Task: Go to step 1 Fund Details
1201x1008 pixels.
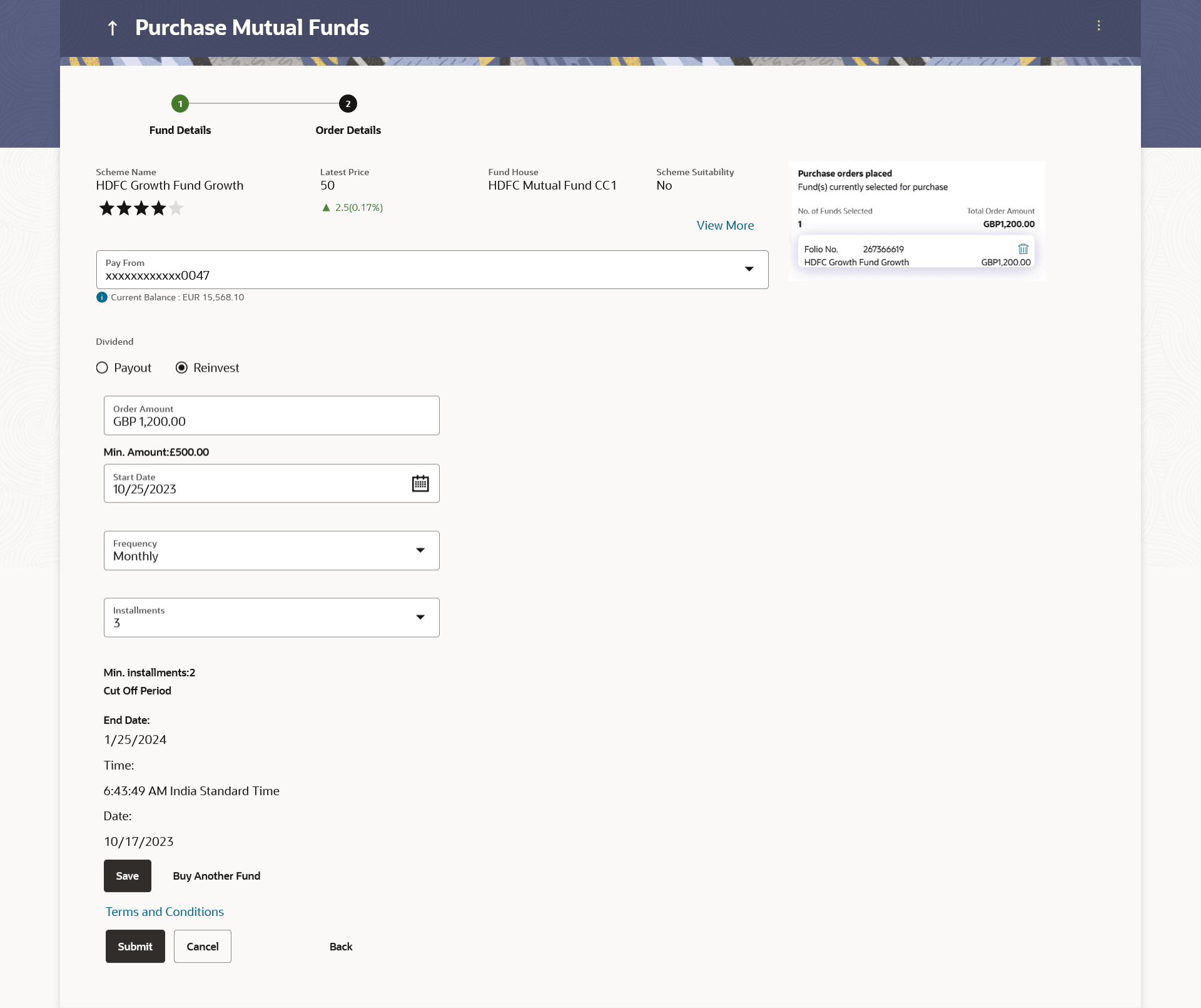Action: [x=180, y=104]
